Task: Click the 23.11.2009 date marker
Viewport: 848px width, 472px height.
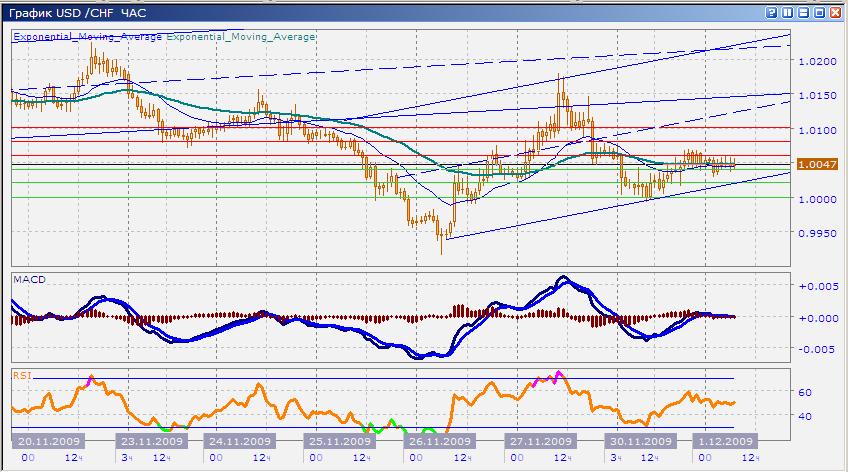Action: click(x=141, y=441)
